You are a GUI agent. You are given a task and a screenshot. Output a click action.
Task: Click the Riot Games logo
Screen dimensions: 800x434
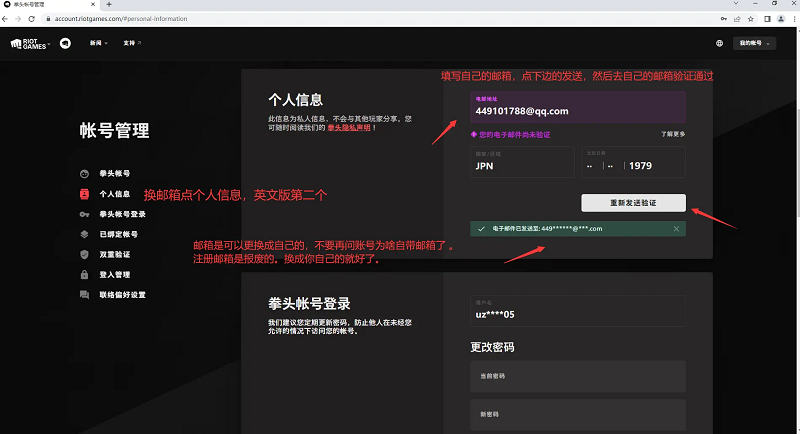coord(30,44)
